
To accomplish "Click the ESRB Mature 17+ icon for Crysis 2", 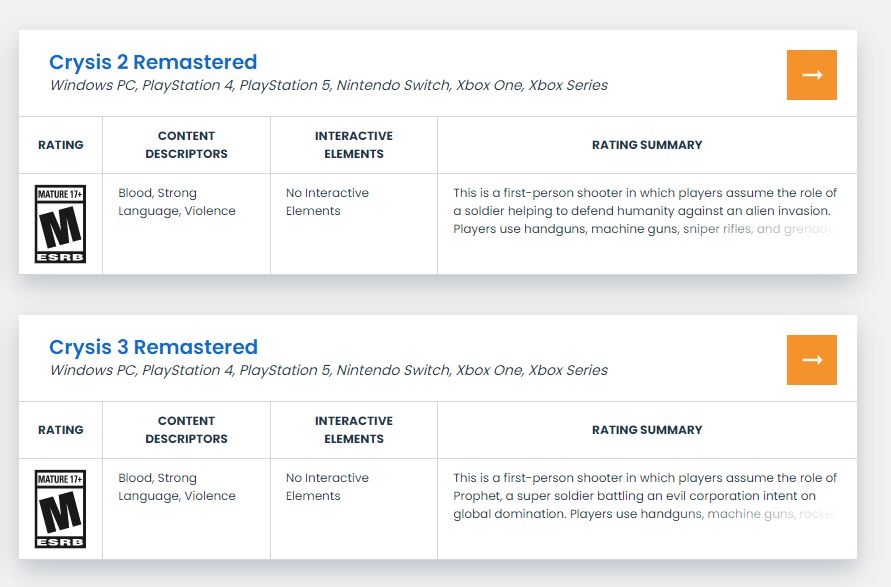I will [x=60, y=224].
